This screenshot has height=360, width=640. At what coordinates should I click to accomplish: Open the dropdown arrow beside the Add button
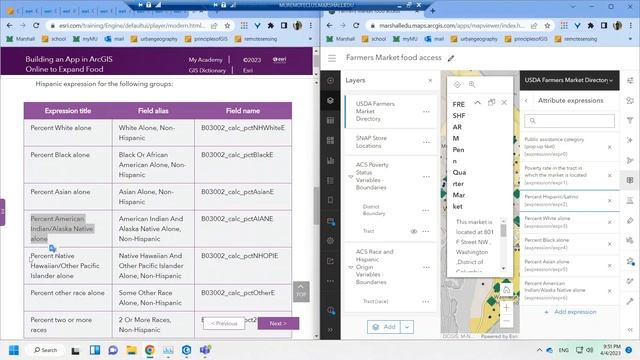coord(407,327)
